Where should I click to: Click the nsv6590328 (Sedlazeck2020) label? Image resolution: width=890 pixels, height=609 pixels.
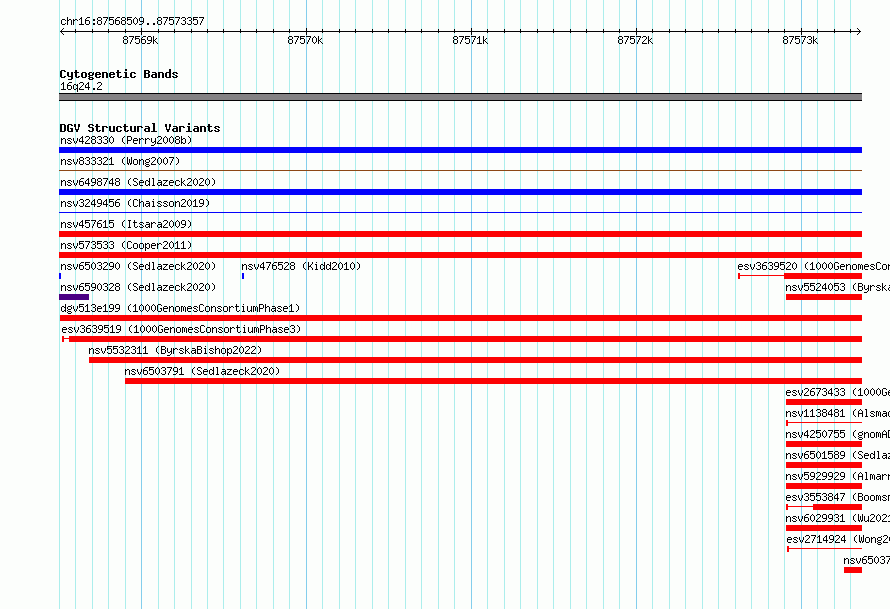point(138,287)
